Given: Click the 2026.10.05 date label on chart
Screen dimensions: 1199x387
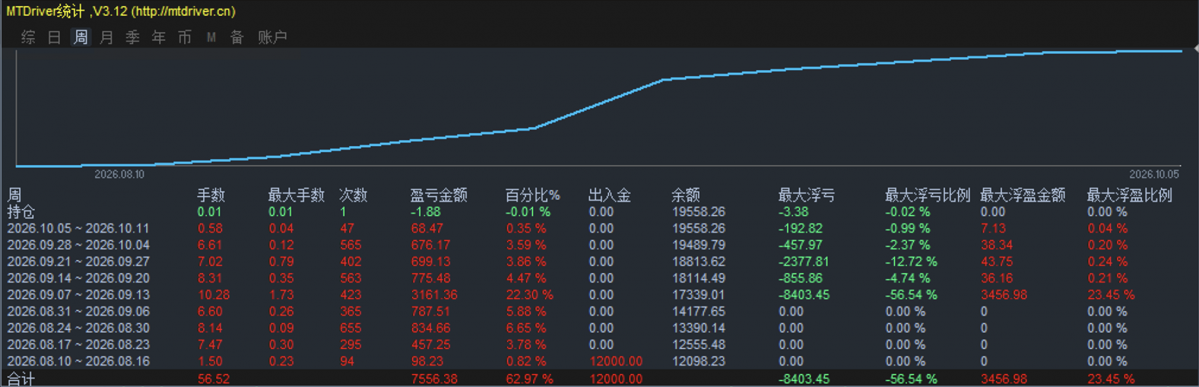Looking at the screenshot, I should (x=1155, y=174).
